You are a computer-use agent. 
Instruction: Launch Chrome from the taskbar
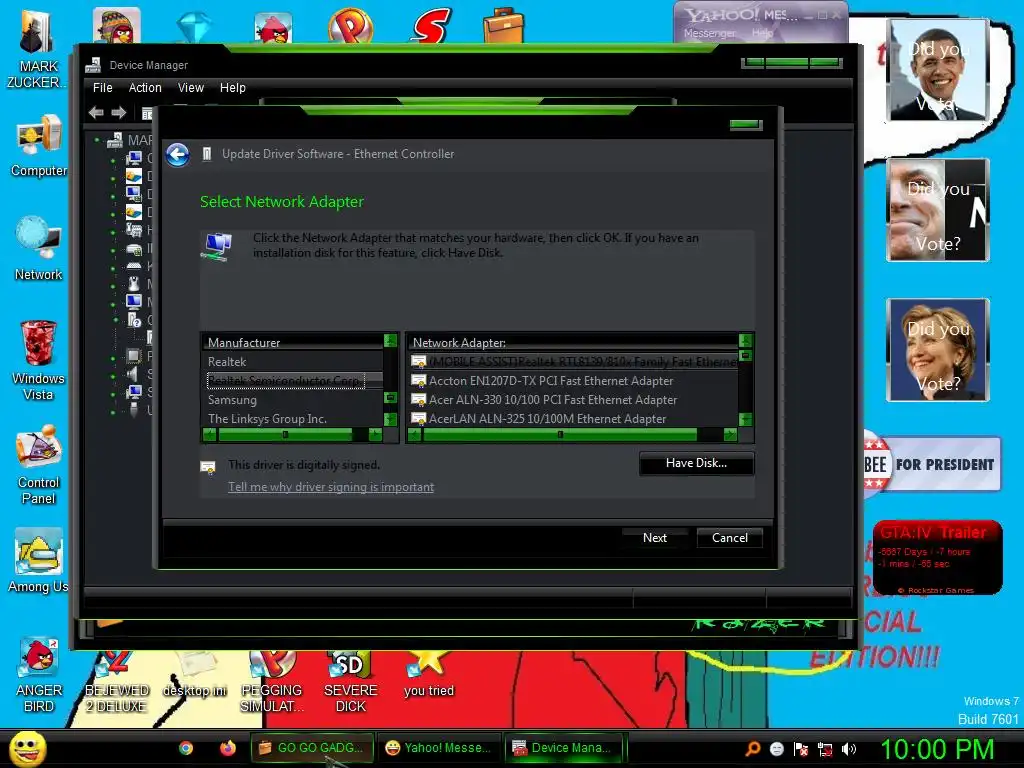[x=186, y=748]
